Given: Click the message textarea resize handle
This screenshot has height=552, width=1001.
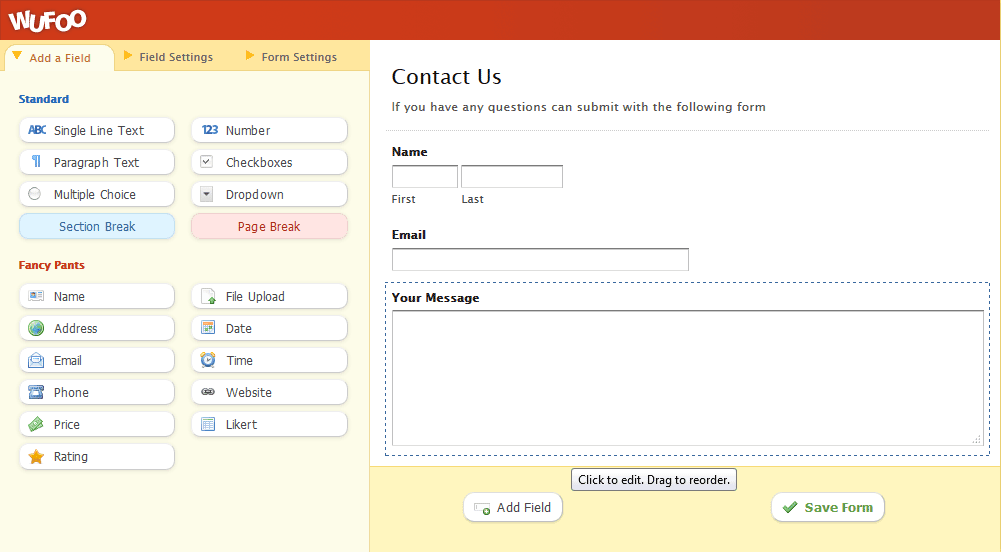Looking at the screenshot, I should click(x=976, y=439).
